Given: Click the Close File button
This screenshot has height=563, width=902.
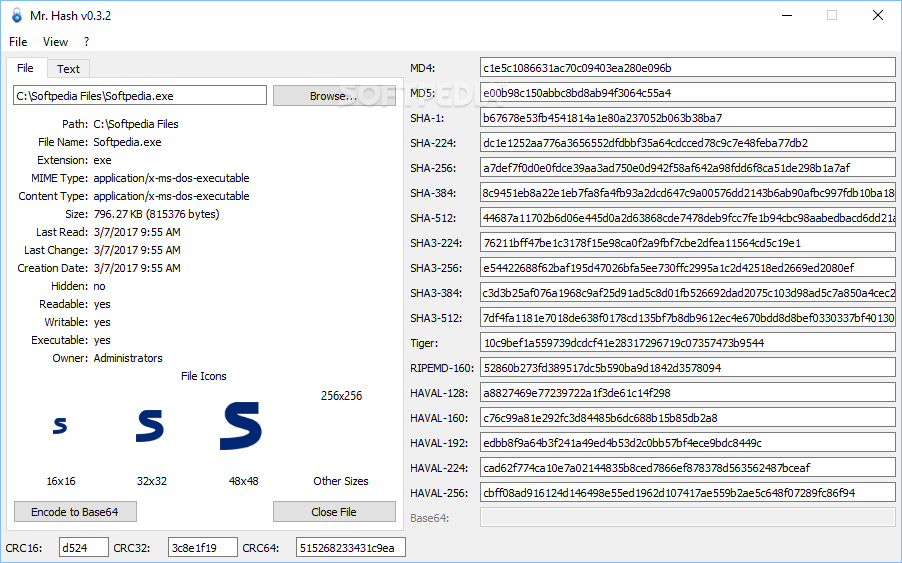Looking at the screenshot, I should 334,512.
